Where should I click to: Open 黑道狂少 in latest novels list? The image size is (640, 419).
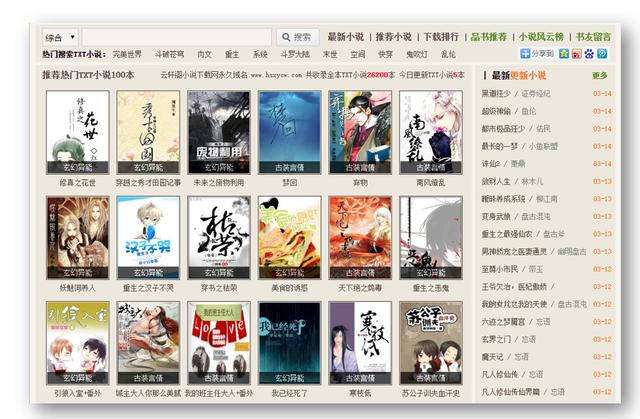[499, 93]
